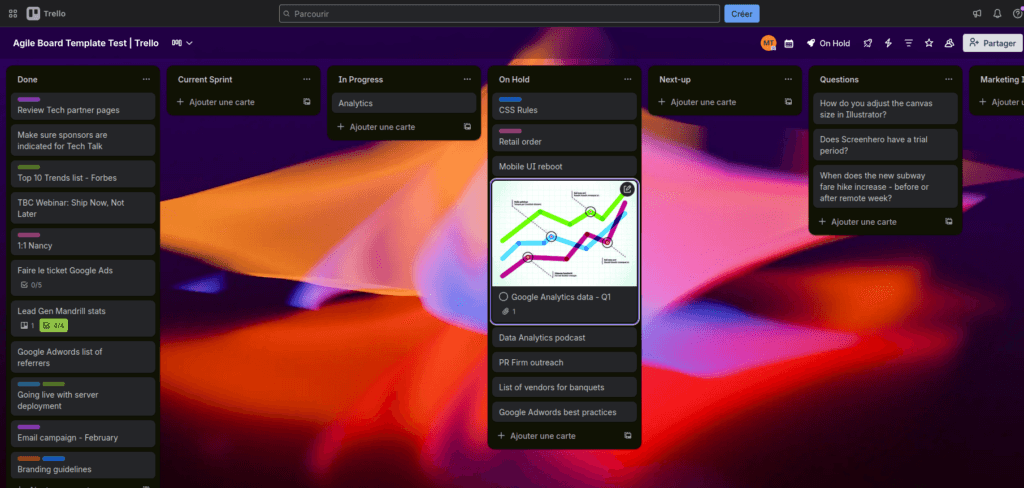Open the board view switcher dropdown
1024x488 pixels.
tap(182, 43)
